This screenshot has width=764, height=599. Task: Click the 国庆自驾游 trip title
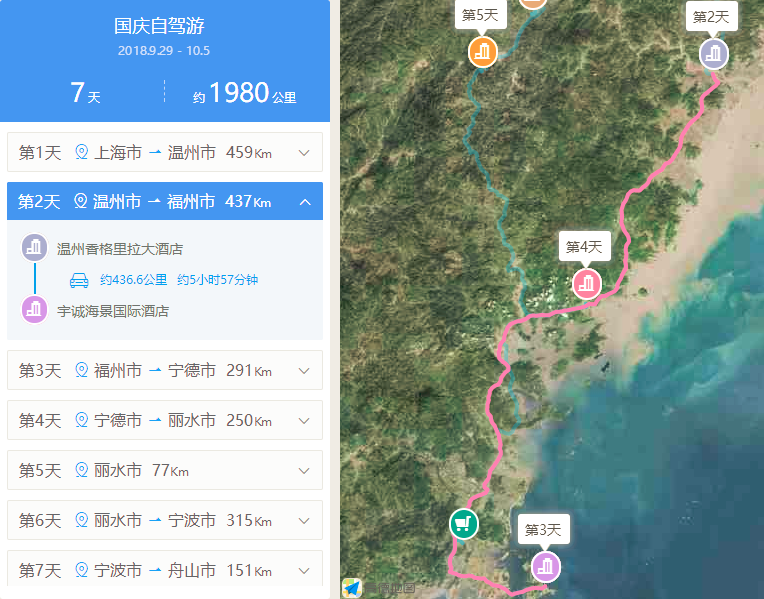click(159, 26)
